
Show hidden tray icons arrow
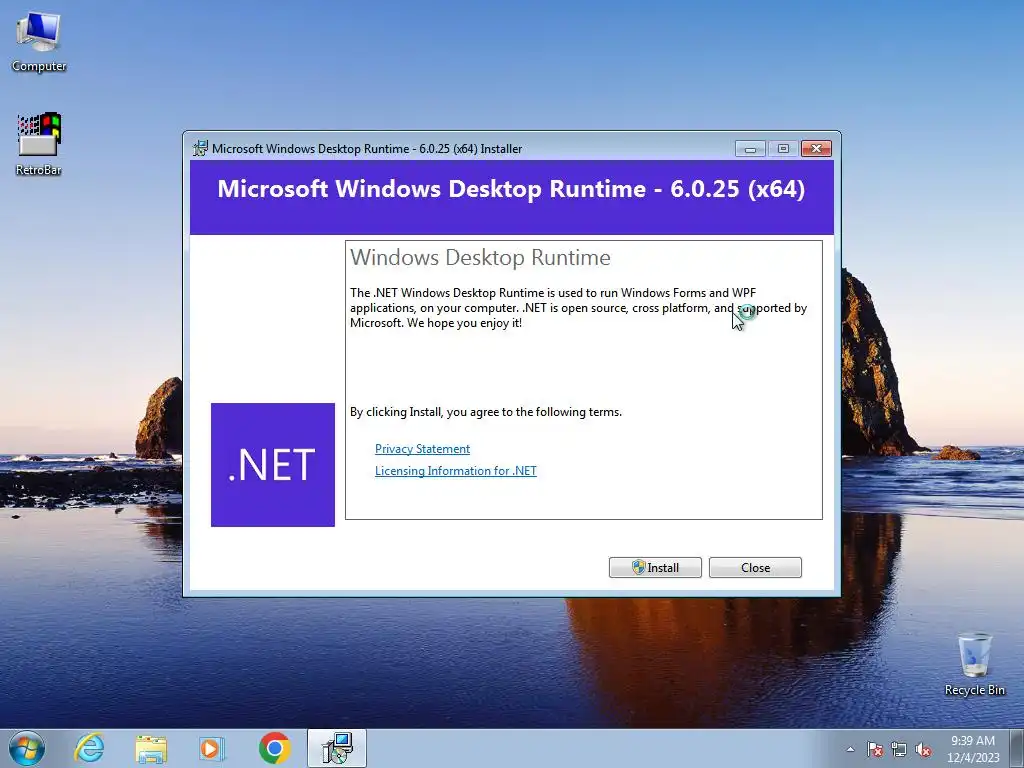850,749
